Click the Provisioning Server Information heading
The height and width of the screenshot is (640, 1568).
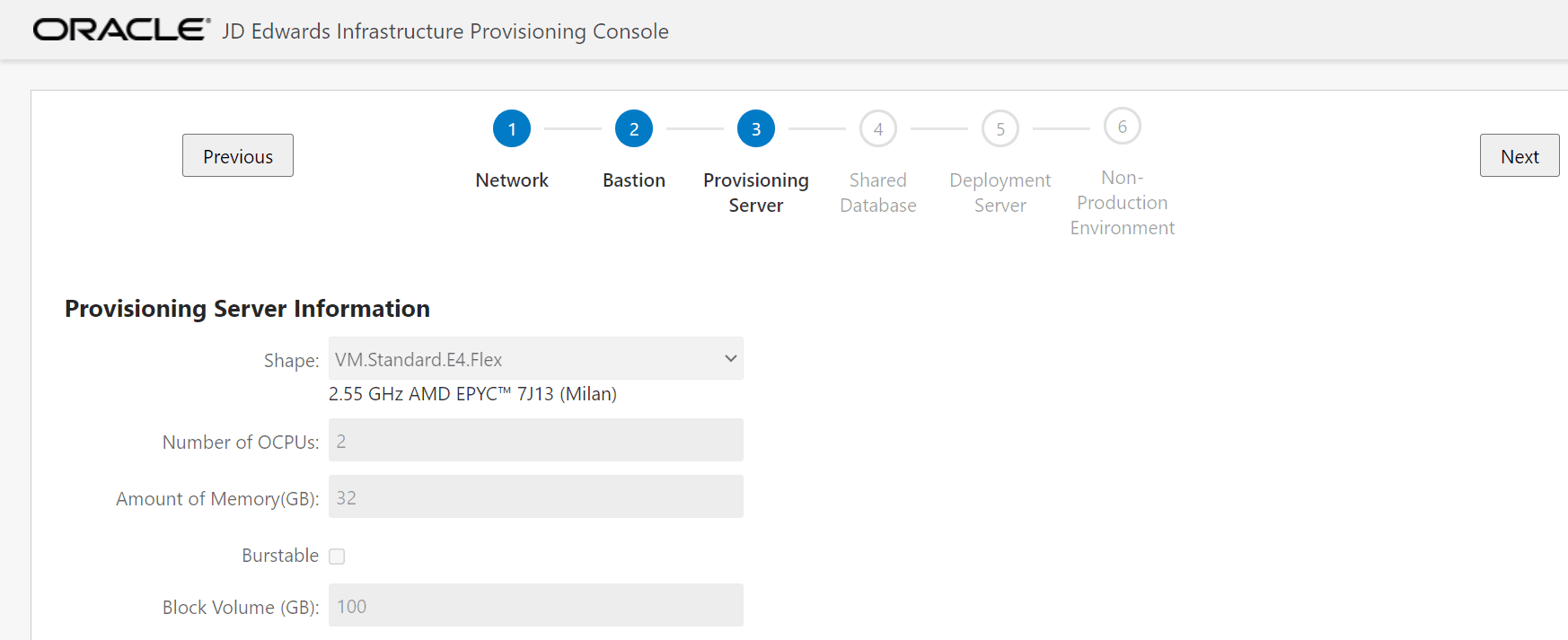(x=247, y=309)
